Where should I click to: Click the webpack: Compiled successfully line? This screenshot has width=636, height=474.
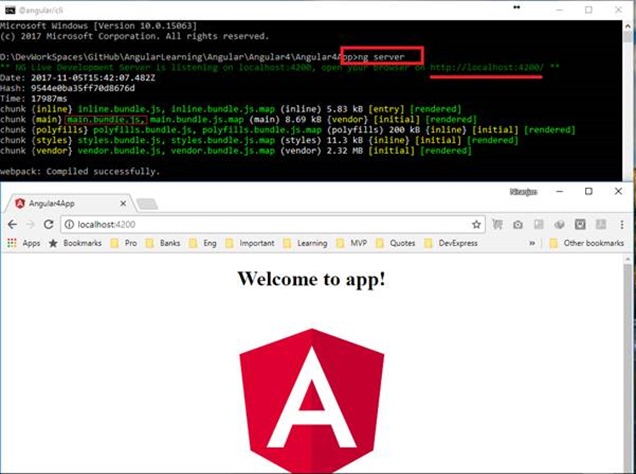point(80,172)
